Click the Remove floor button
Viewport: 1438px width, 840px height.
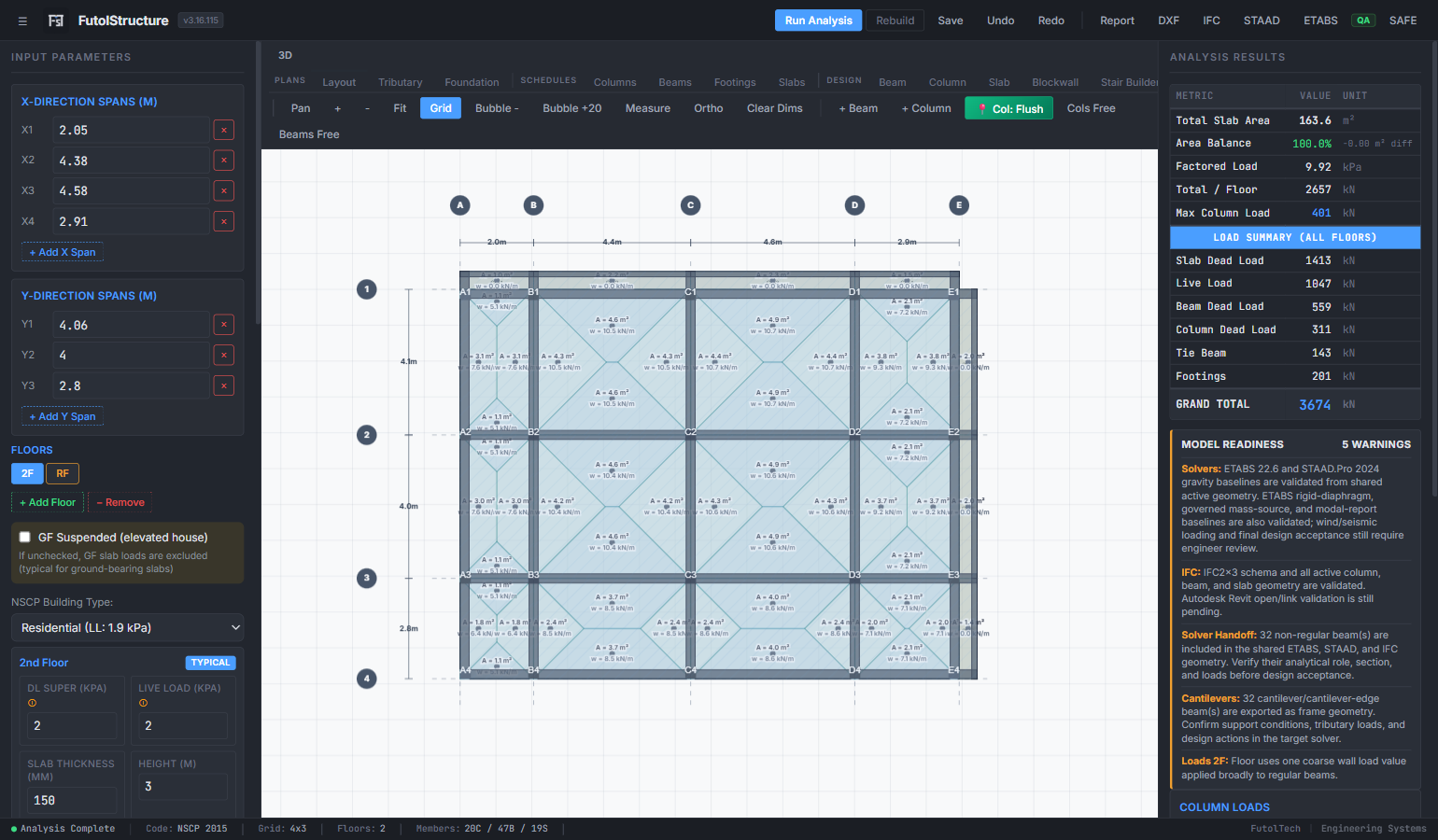tap(120, 502)
